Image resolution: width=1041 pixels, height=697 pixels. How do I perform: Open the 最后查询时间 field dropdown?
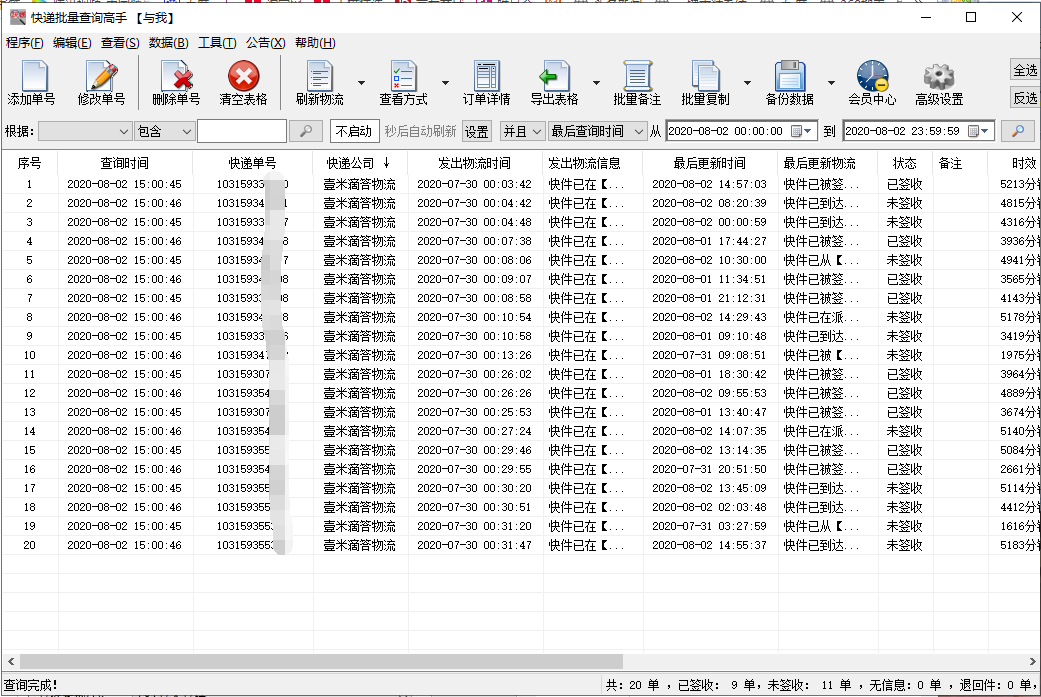point(598,131)
